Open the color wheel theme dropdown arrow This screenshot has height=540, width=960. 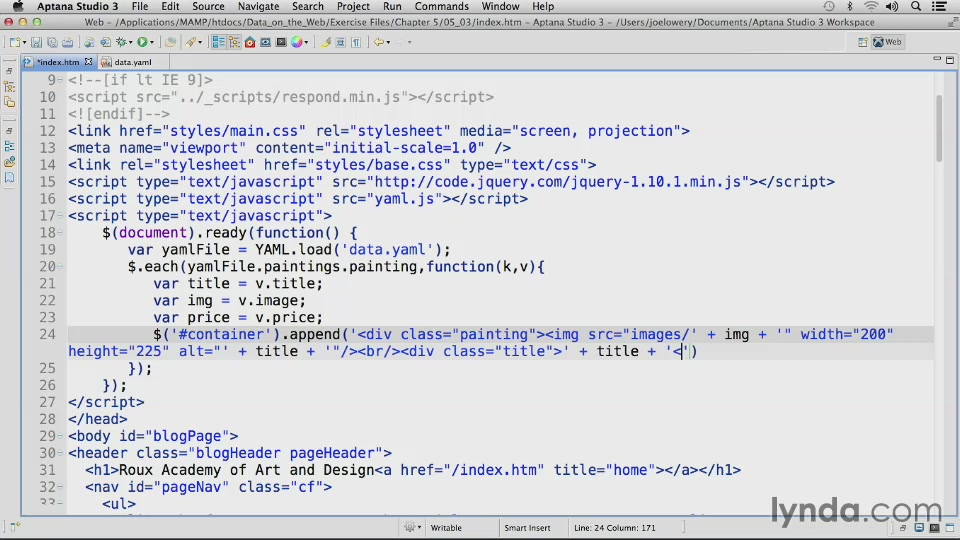coord(306,42)
